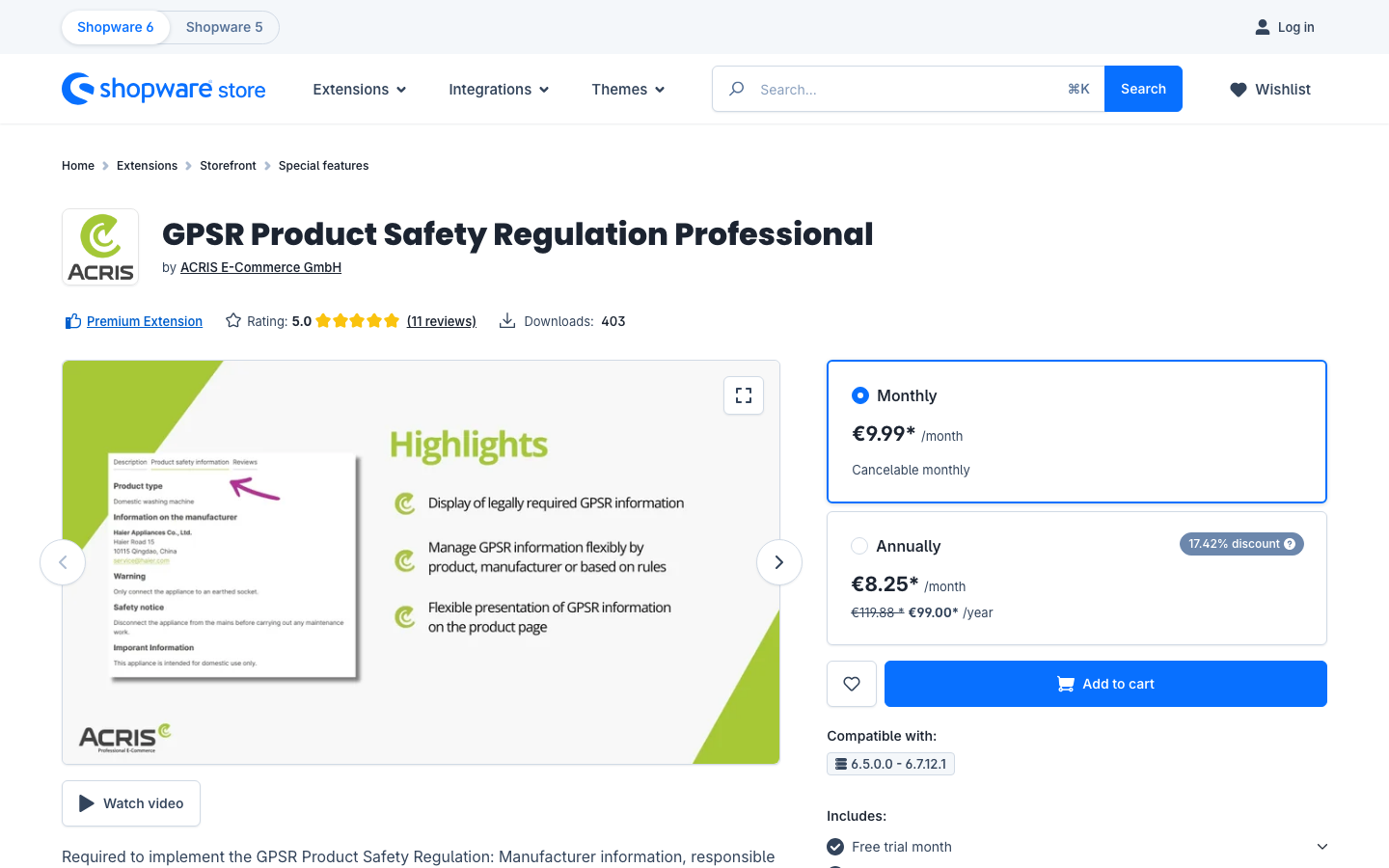Click the Cancelable monthly text
The width and height of the screenshot is (1389, 868).
tap(911, 470)
